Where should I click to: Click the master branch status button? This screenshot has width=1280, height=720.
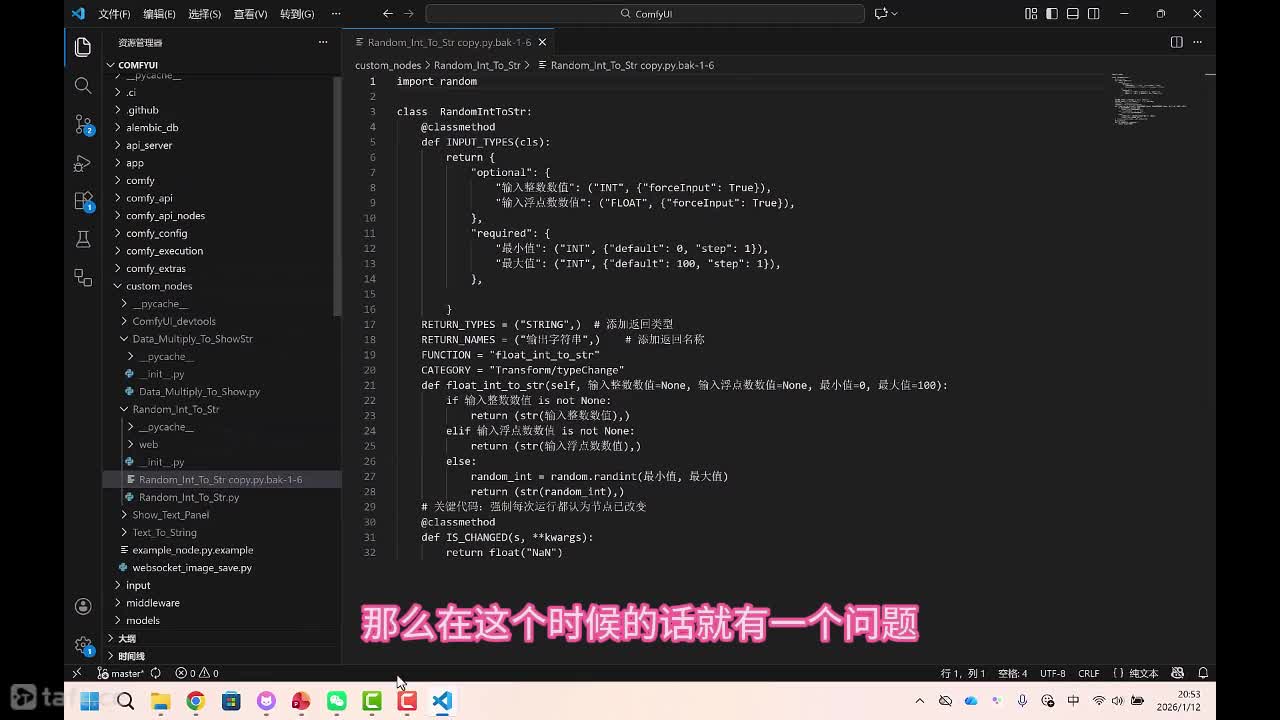coord(121,673)
